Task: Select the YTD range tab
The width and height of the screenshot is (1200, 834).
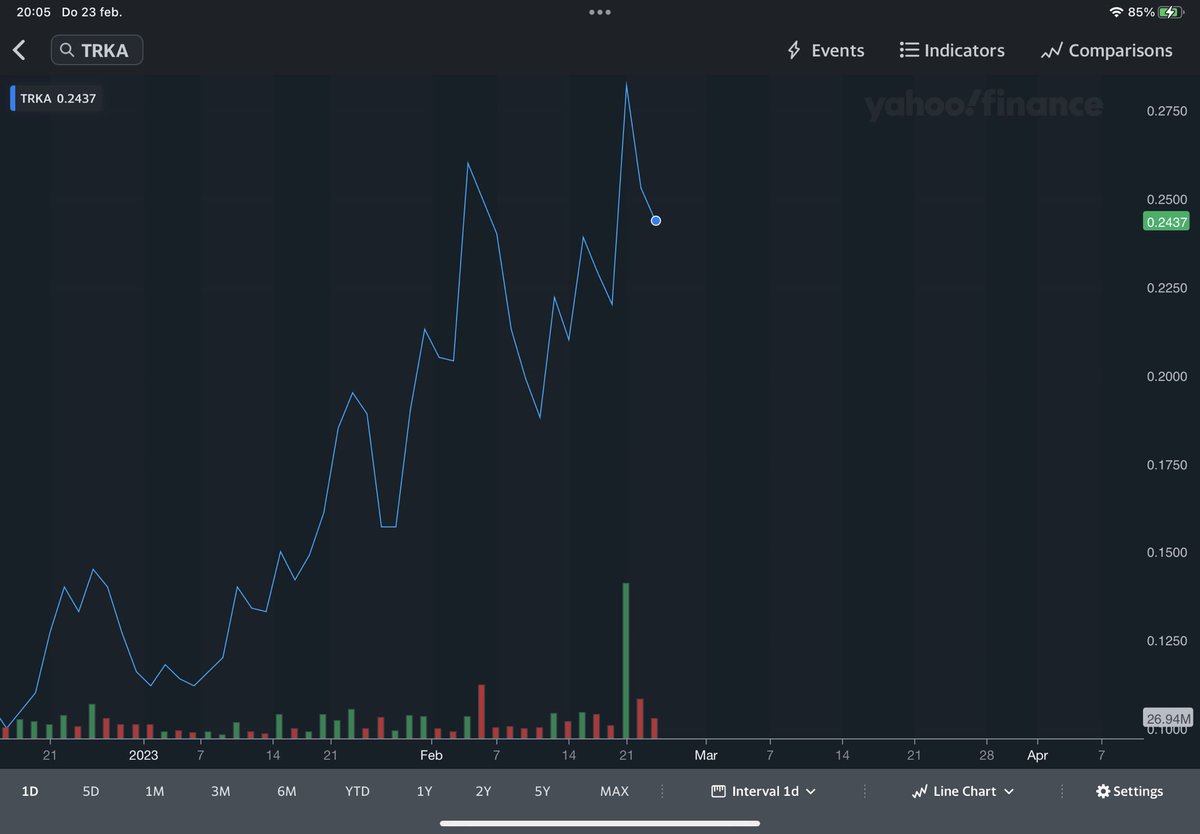Action: tap(357, 791)
